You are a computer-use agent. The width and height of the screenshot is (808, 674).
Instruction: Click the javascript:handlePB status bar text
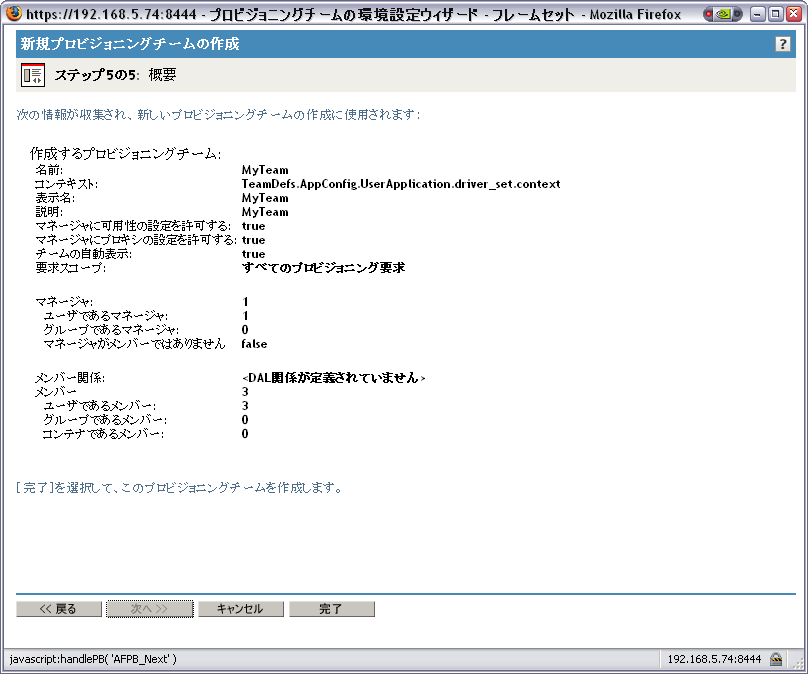(93, 659)
